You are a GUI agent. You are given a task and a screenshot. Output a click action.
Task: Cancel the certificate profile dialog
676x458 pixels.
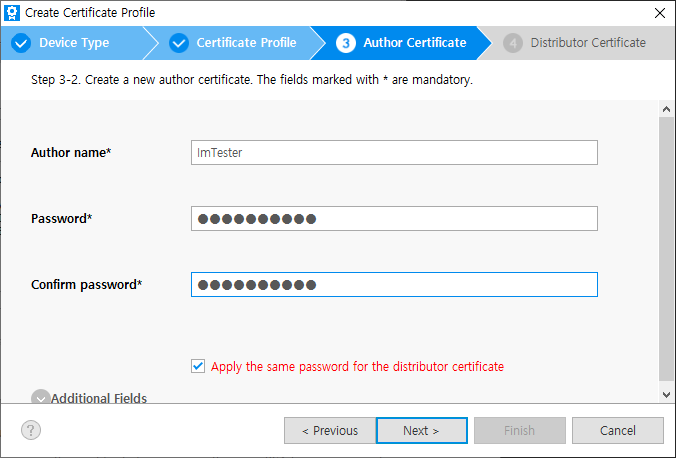tap(617, 430)
